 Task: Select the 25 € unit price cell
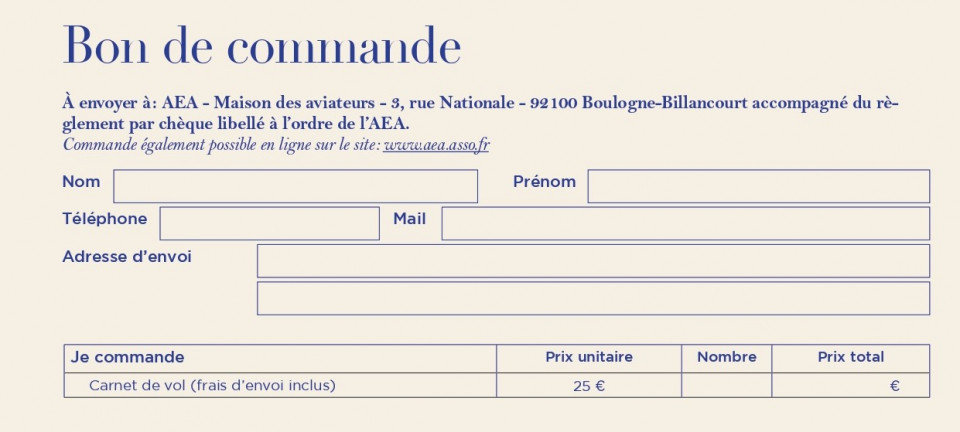[x=589, y=385]
